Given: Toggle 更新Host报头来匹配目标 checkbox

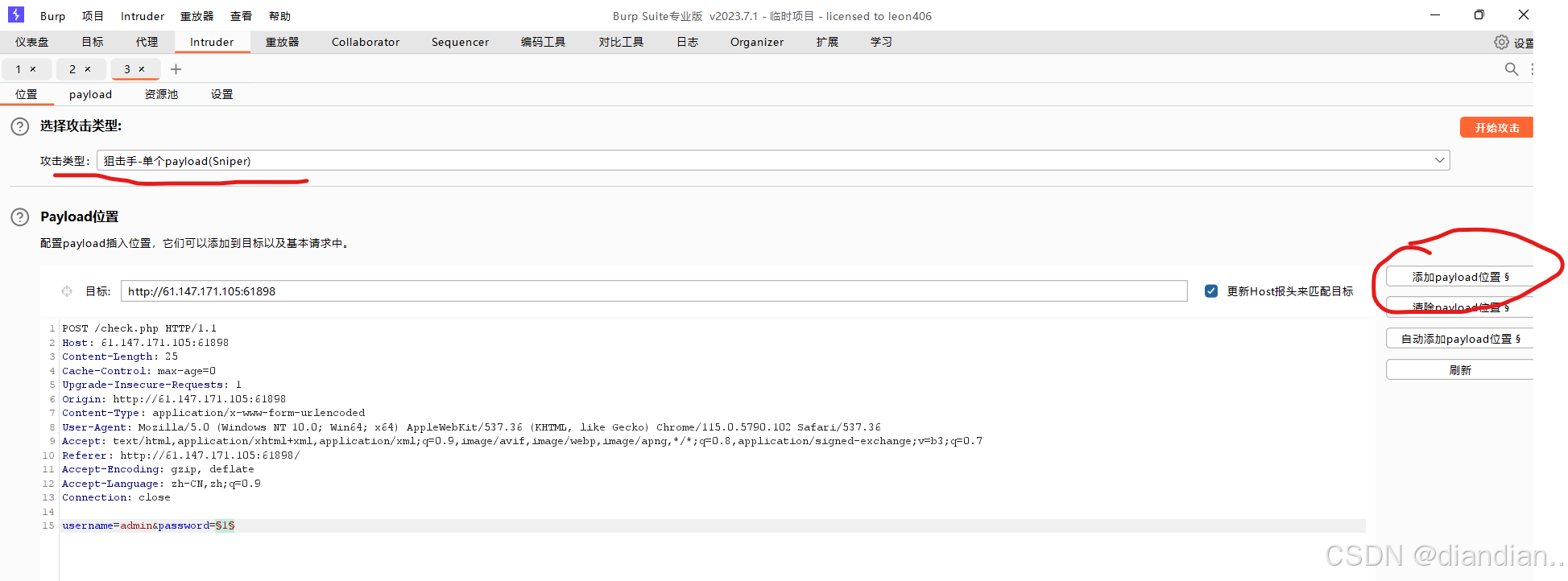Looking at the screenshot, I should tap(1211, 291).
